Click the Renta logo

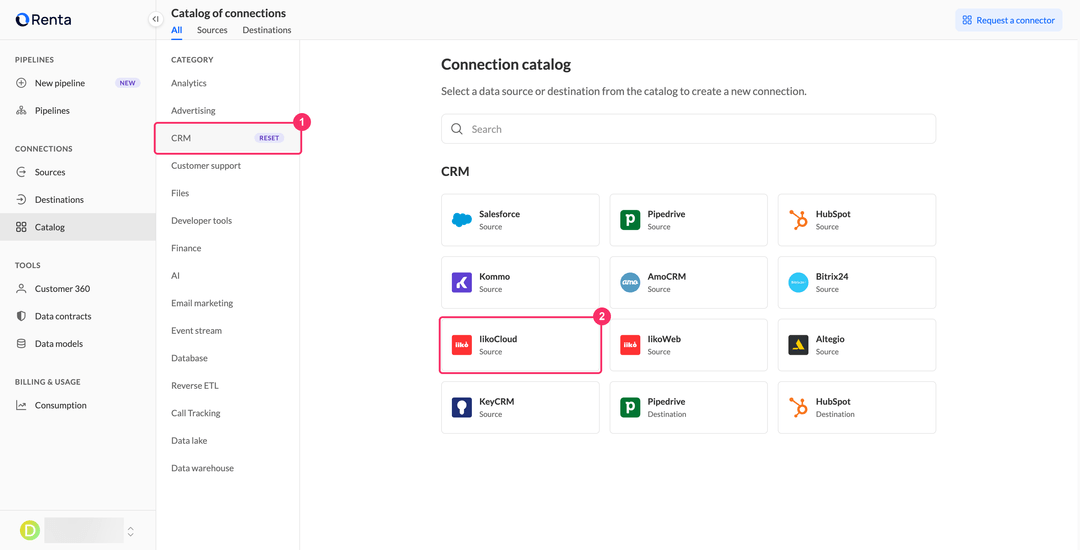pyautogui.click(x=43, y=20)
